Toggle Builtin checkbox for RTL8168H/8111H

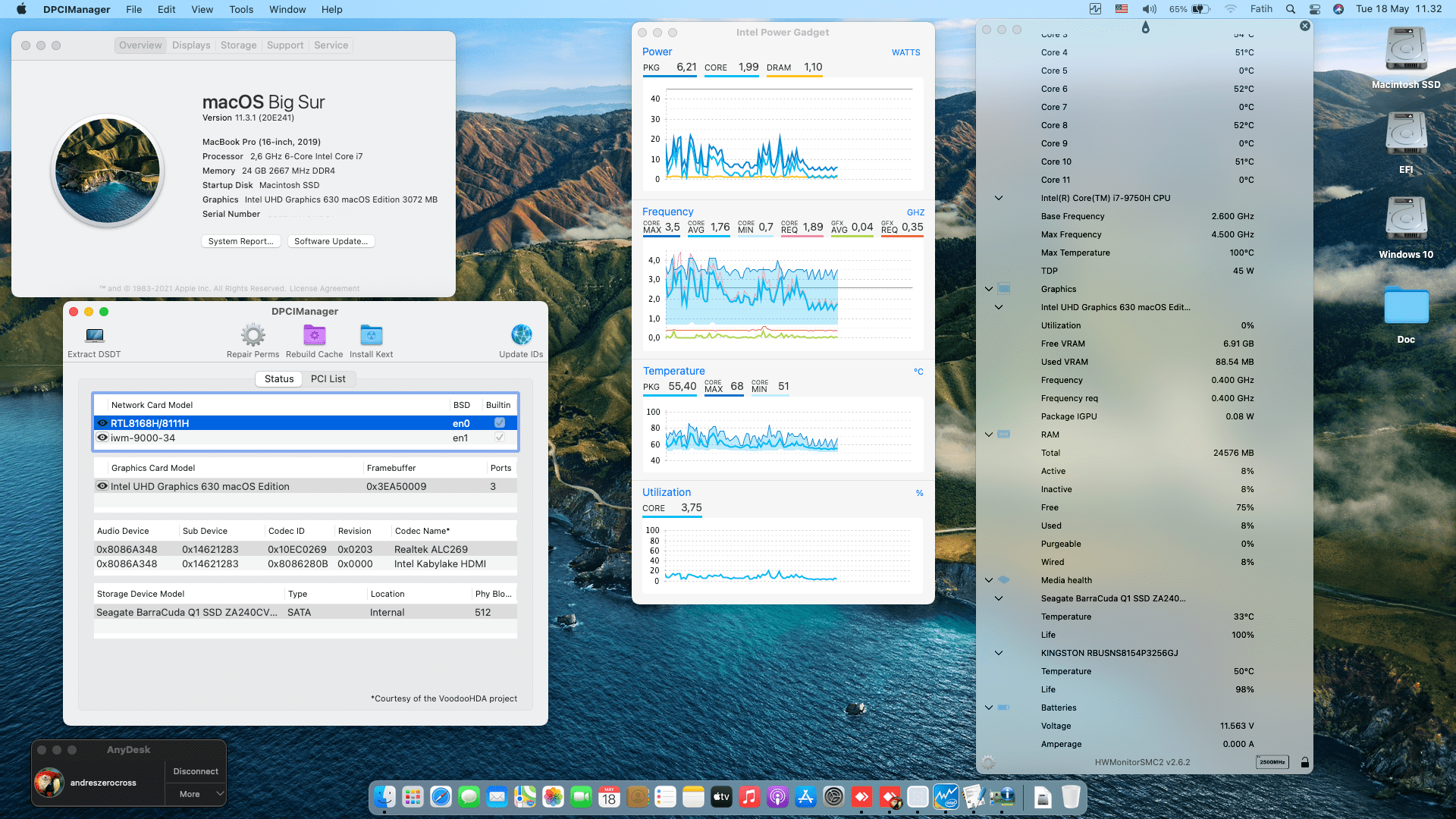499,423
